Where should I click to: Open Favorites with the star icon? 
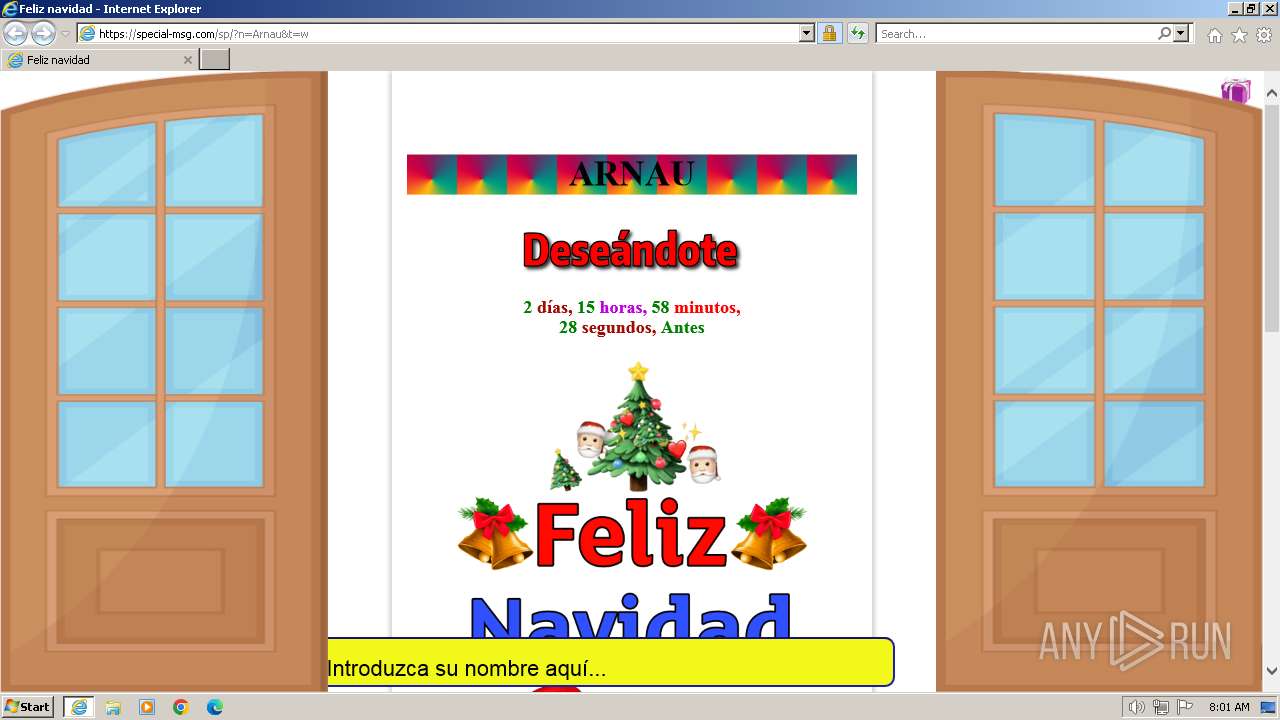1239,35
